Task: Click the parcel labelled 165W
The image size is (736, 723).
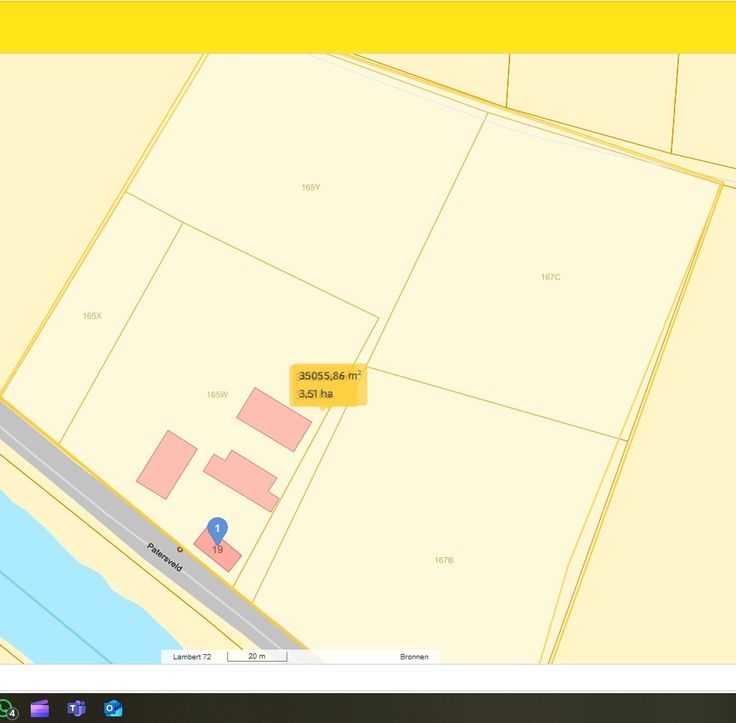Action: click(217, 394)
